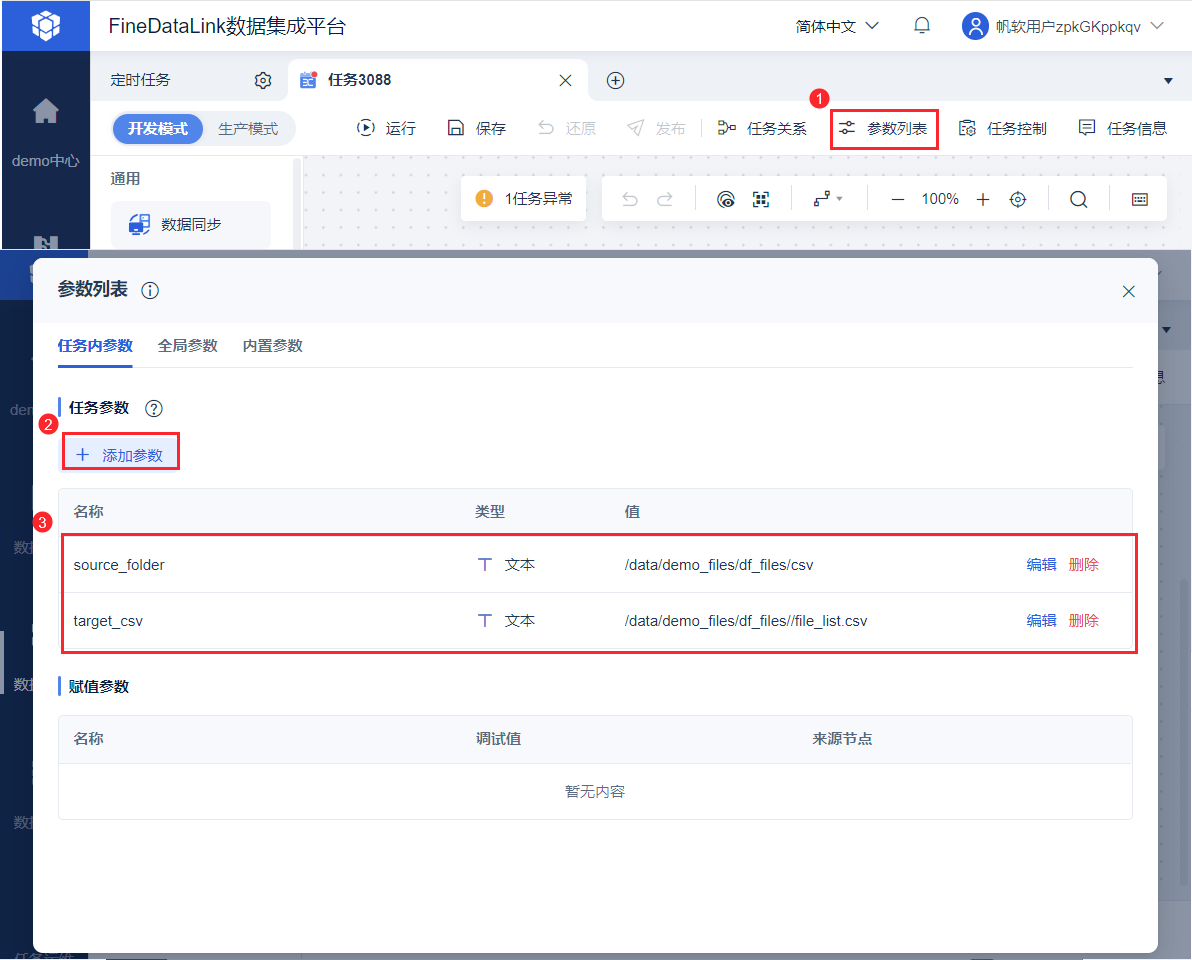Click the 调试值 column header

coord(499,739)
